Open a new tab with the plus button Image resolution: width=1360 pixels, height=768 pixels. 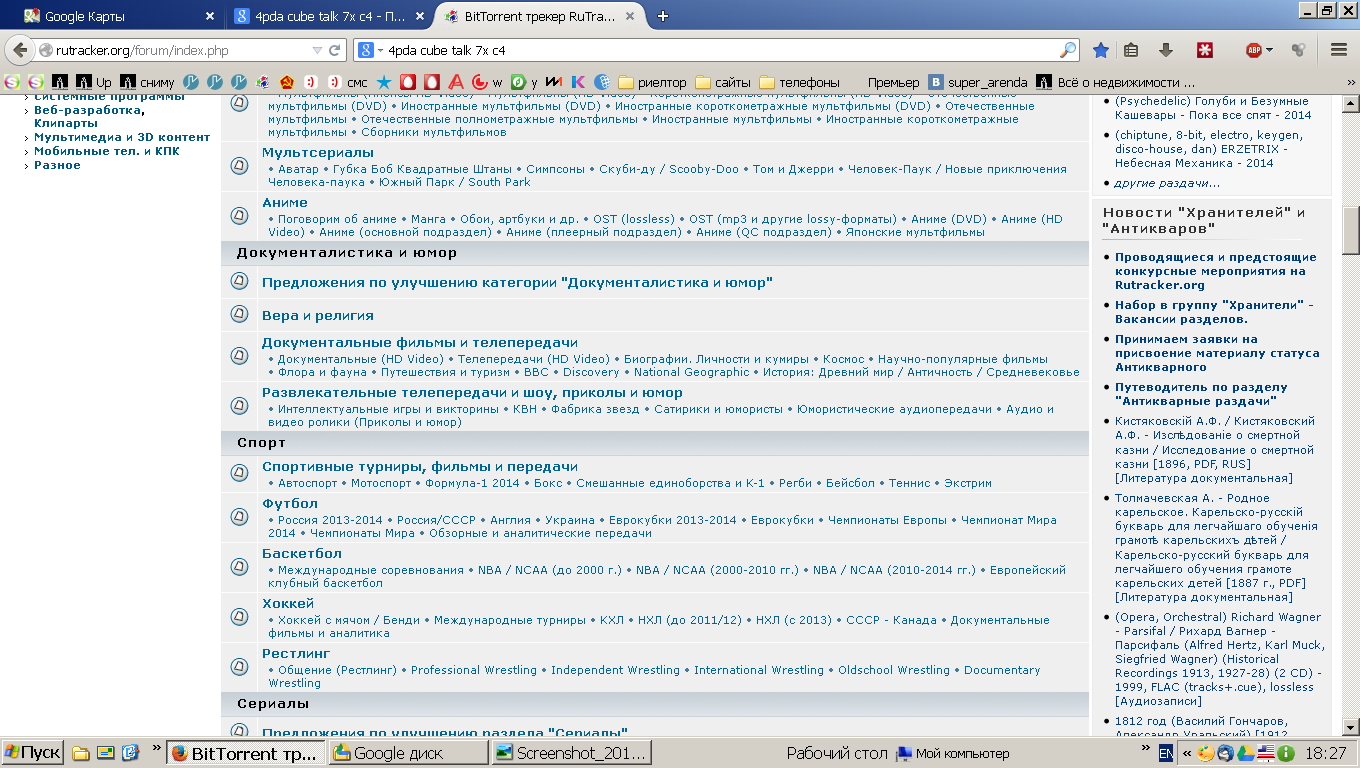(x=662, y=16)
